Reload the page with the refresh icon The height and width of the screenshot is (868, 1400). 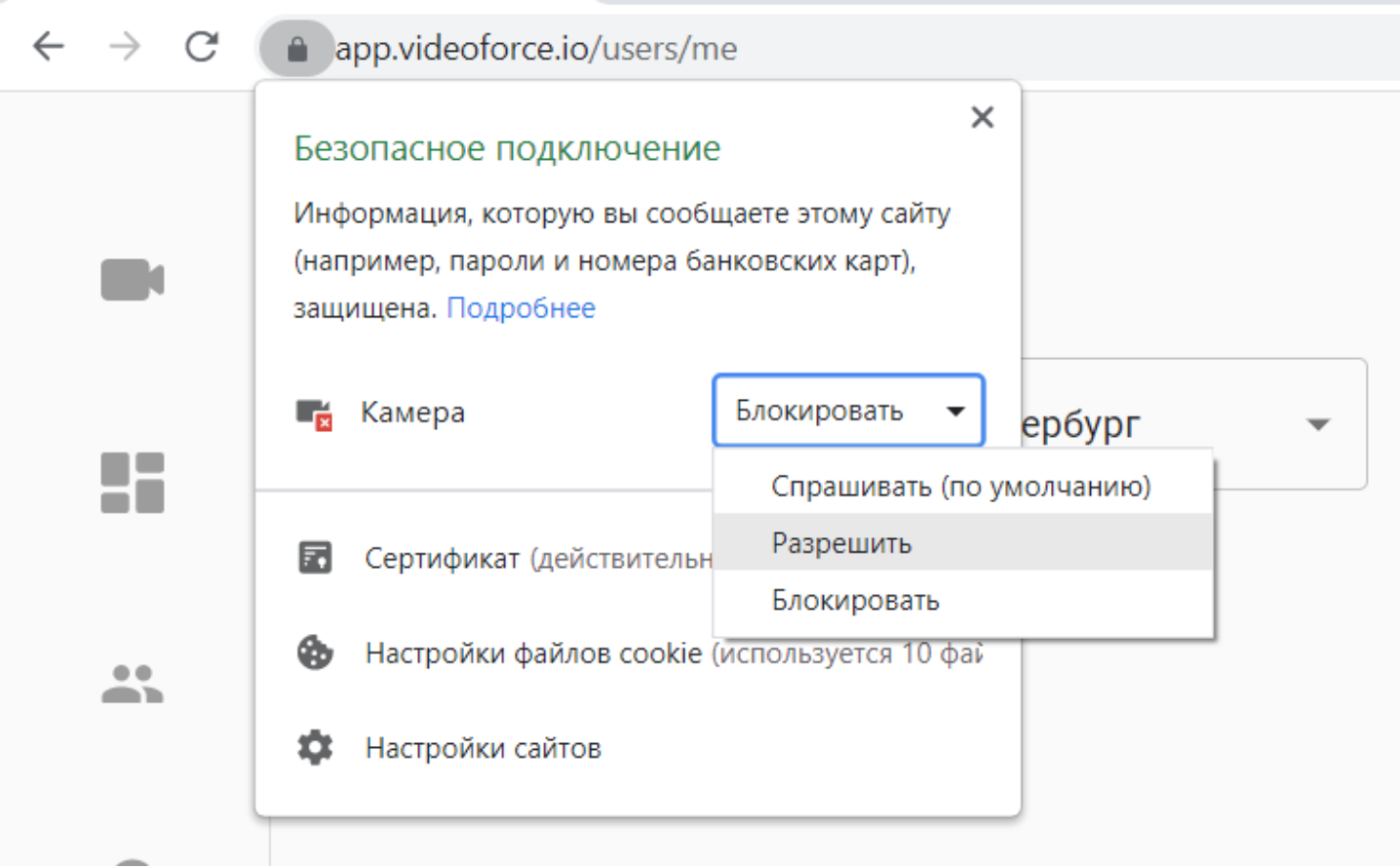[x=202, y=46]
